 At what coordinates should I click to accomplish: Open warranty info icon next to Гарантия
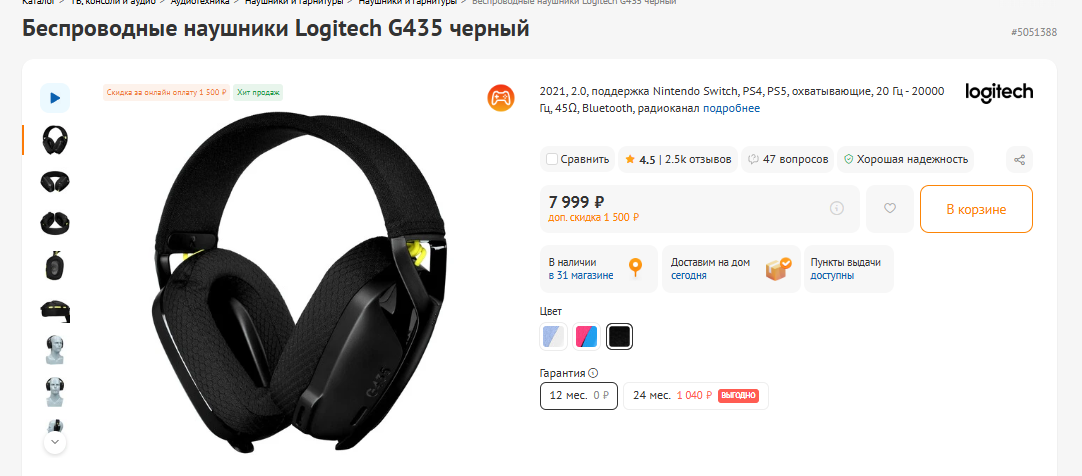point(593,373)
